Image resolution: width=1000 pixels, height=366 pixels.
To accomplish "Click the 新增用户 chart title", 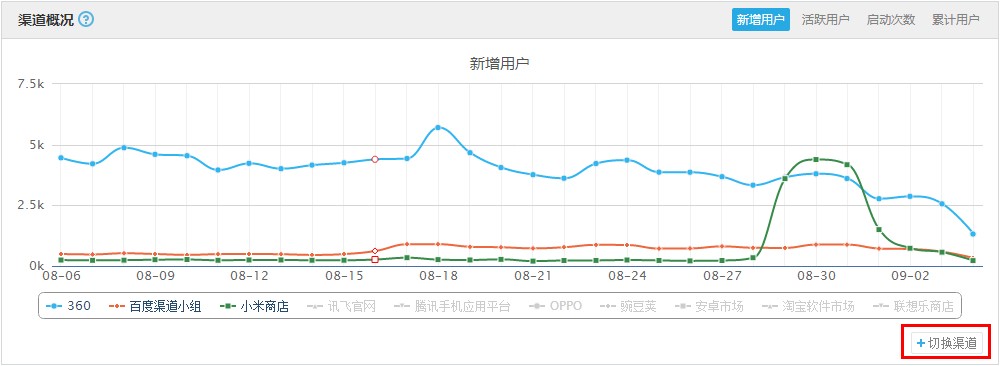I will [x=499, y=64].
